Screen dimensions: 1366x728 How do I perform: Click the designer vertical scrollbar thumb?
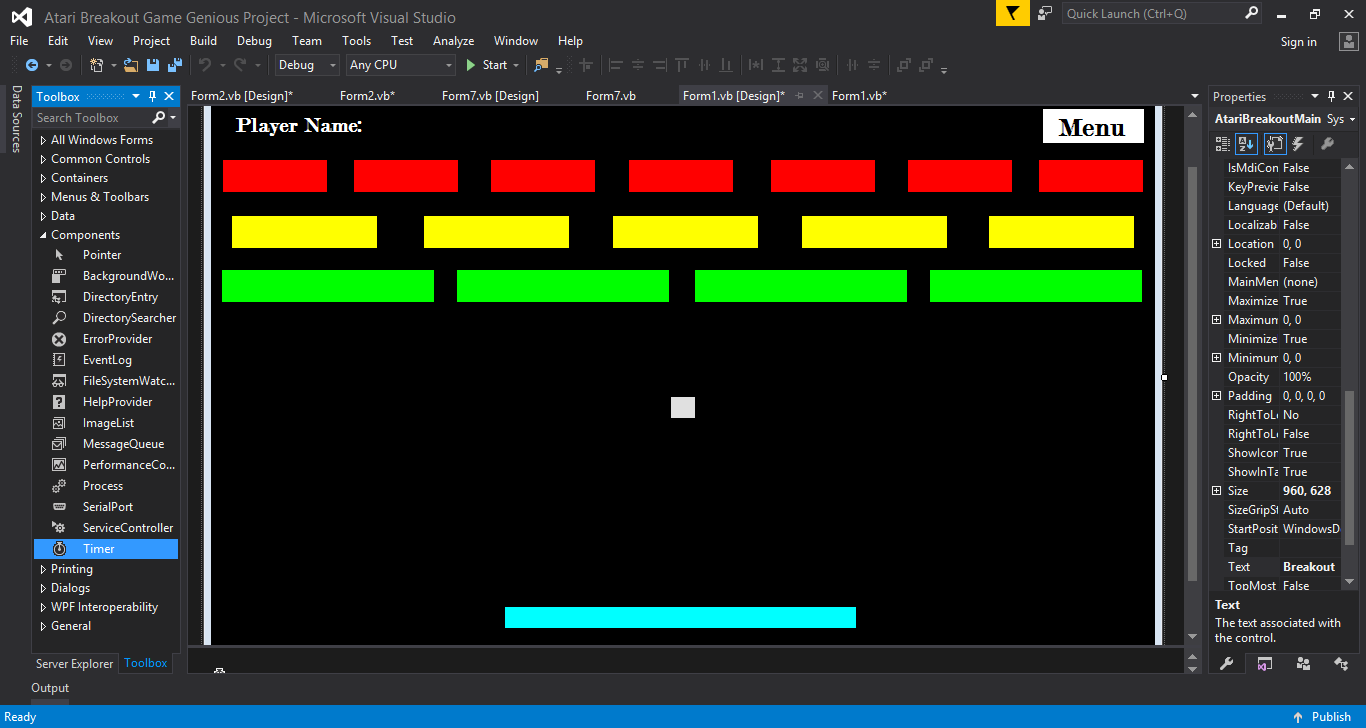tap(1192, 373)
